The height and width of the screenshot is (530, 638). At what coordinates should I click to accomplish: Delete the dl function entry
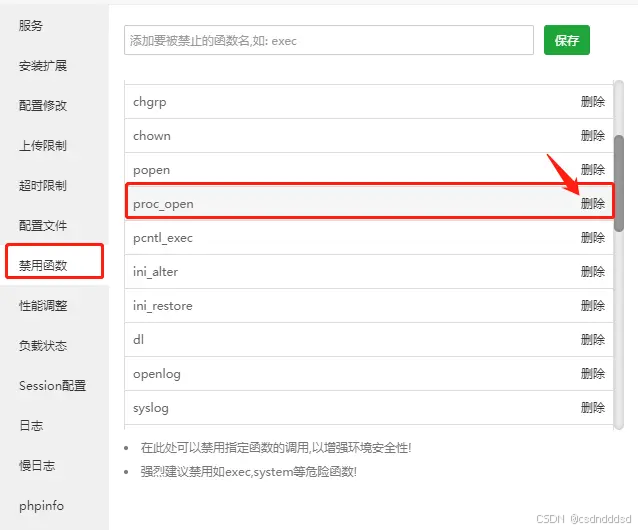point(593,339)
